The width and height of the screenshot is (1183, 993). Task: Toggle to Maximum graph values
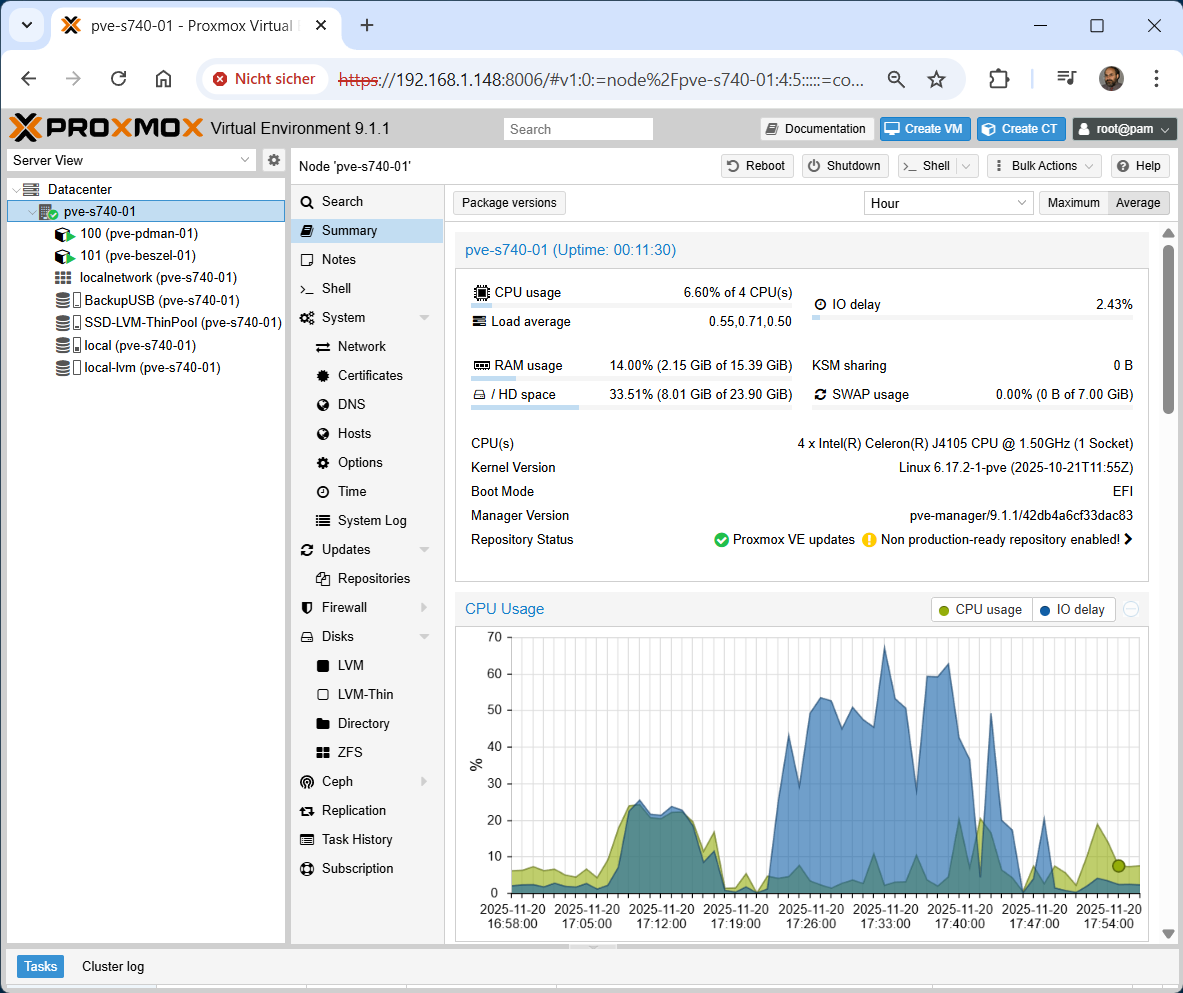(1073, 203)
